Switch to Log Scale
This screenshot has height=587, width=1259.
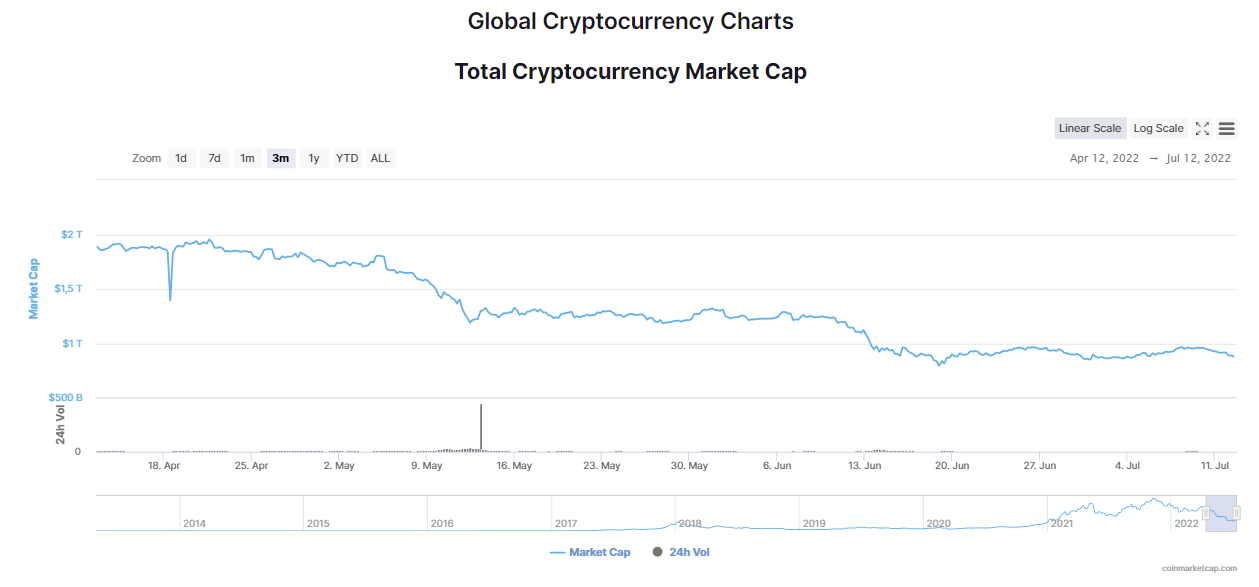pyautogui.click(x=1158, y=128)
